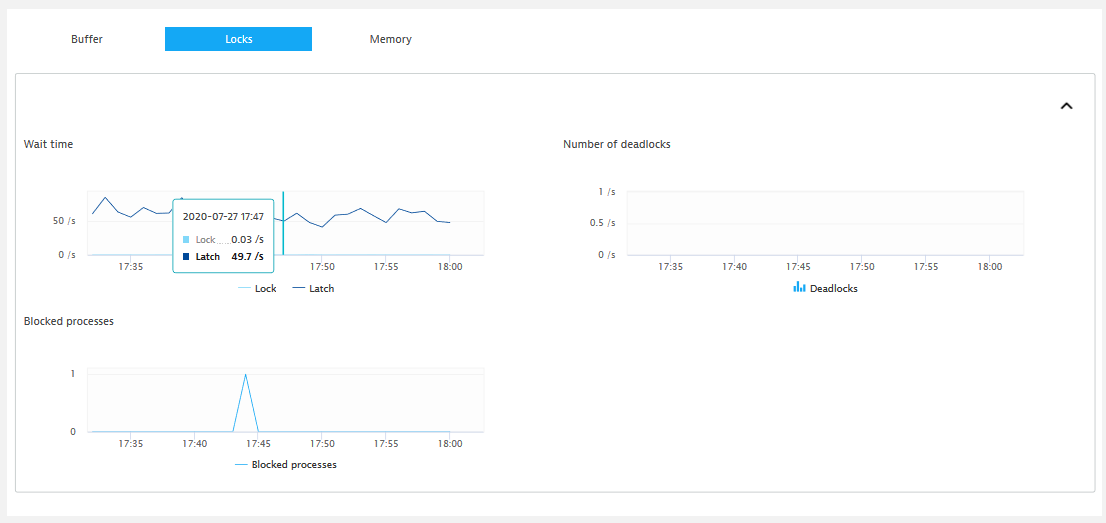Screen dimensions: 1106x523
Task: Click the Blocked processes spike peak
Action: (x=245, y=375)
